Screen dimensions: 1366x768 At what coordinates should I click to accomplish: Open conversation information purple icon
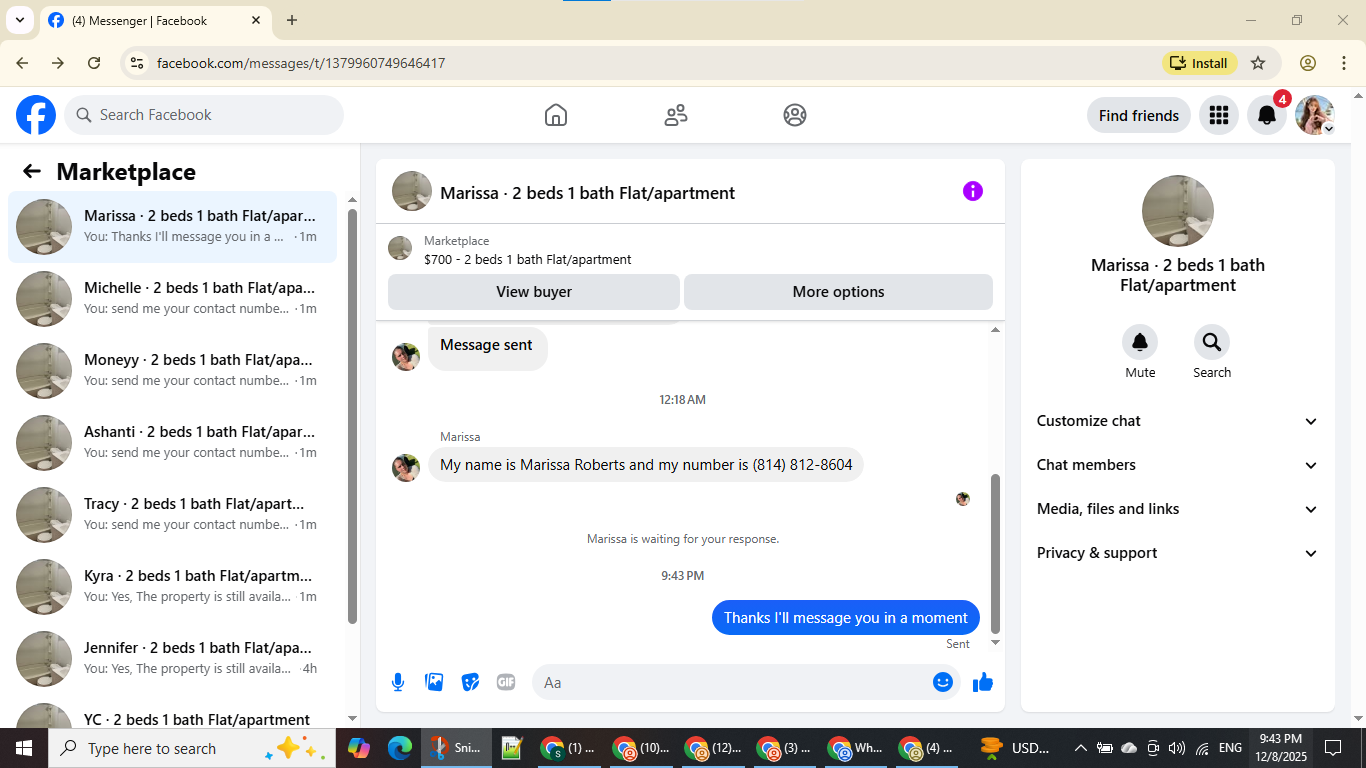973,191
